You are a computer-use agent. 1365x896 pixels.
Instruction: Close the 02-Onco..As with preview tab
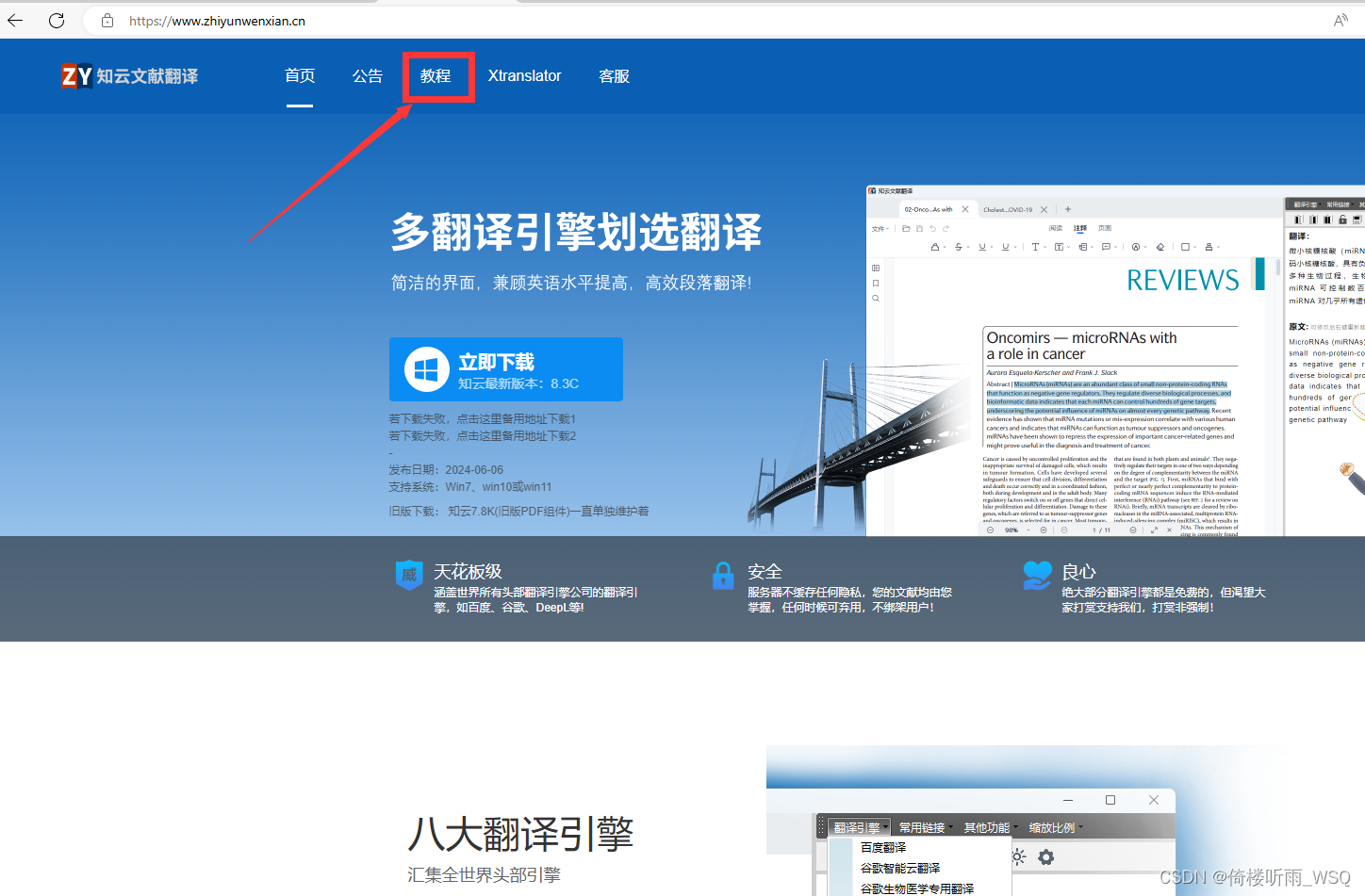click(965, 209)
